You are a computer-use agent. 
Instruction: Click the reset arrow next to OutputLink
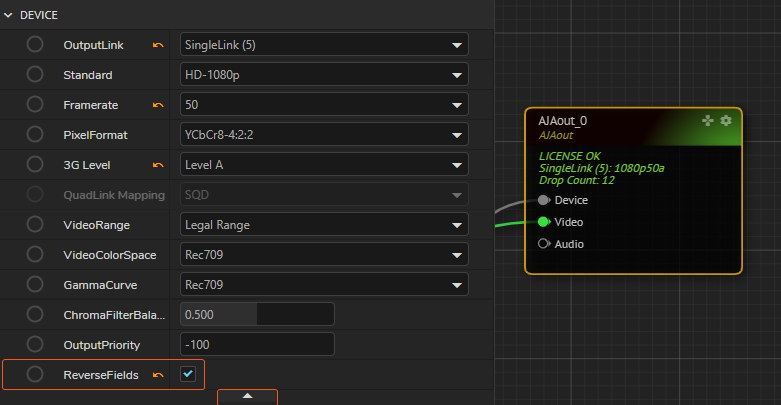click(x=158, y=45)
